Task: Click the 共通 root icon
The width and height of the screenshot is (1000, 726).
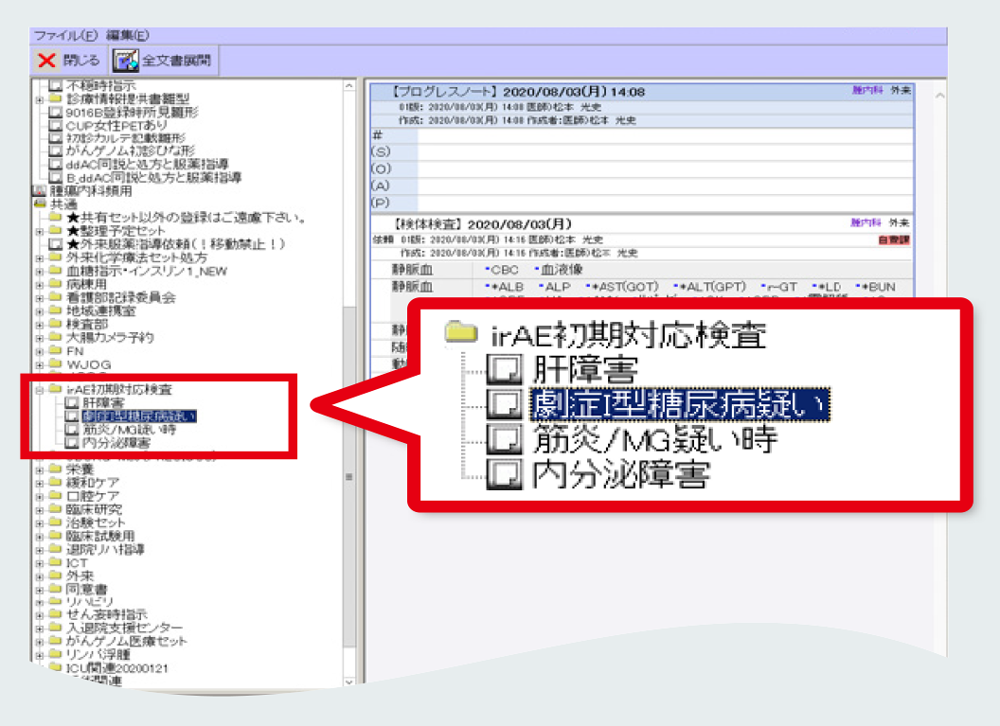Action: pos(40,204)
